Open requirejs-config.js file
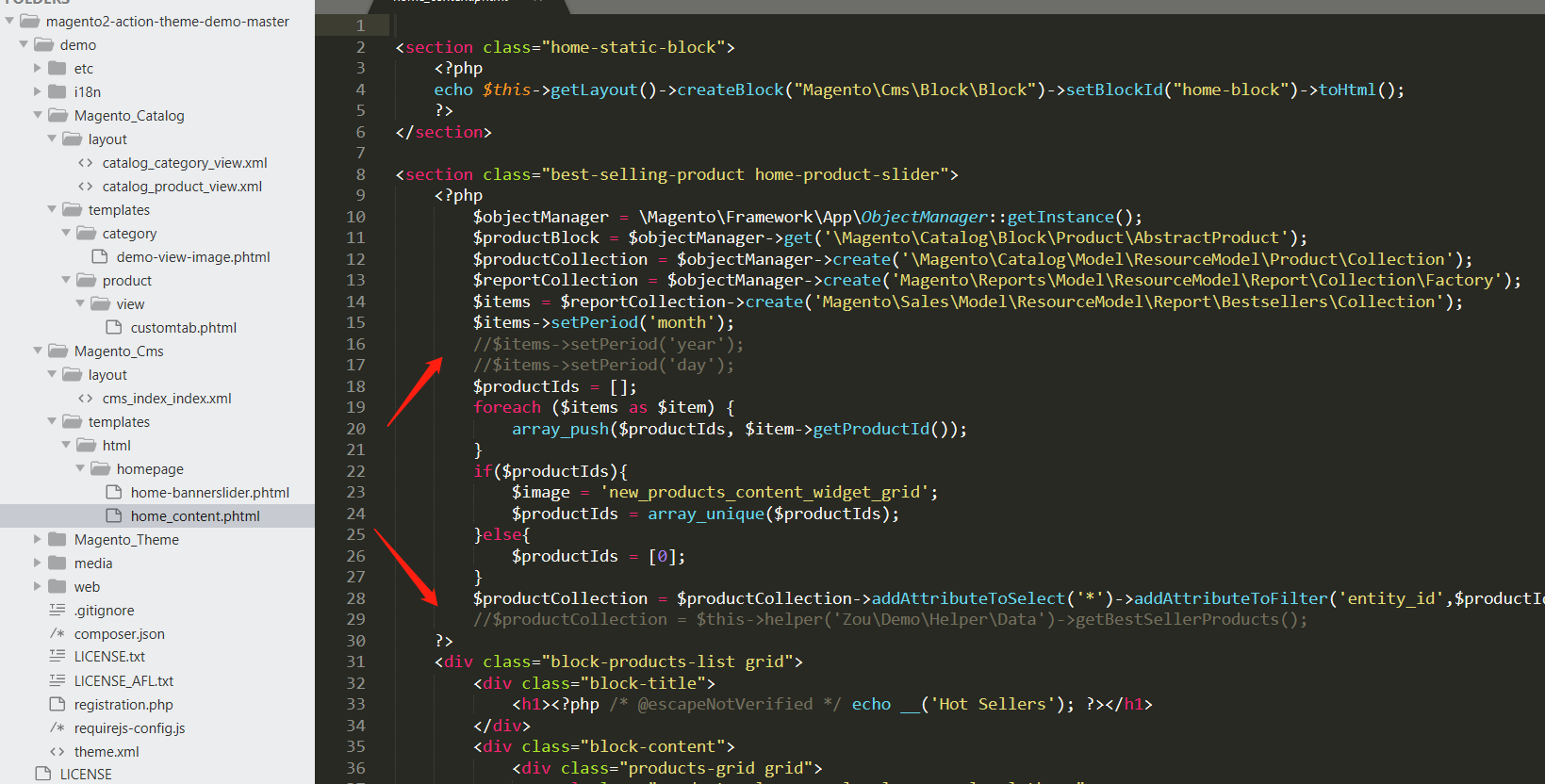1545x784 pixels. 130,727
